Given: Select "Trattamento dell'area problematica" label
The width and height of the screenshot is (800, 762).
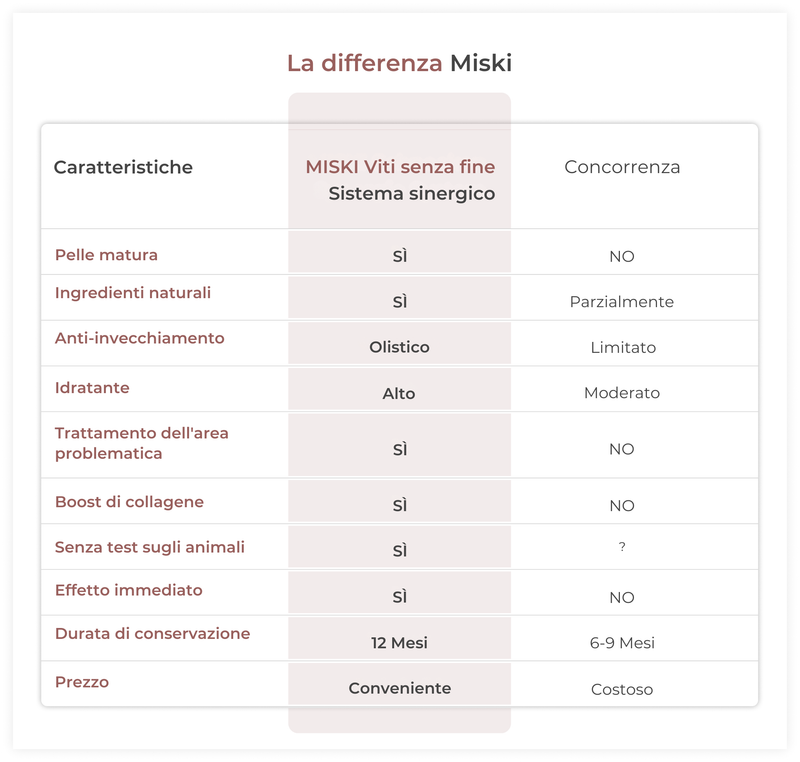Looking at the screenshot, I should coord(142,443).
